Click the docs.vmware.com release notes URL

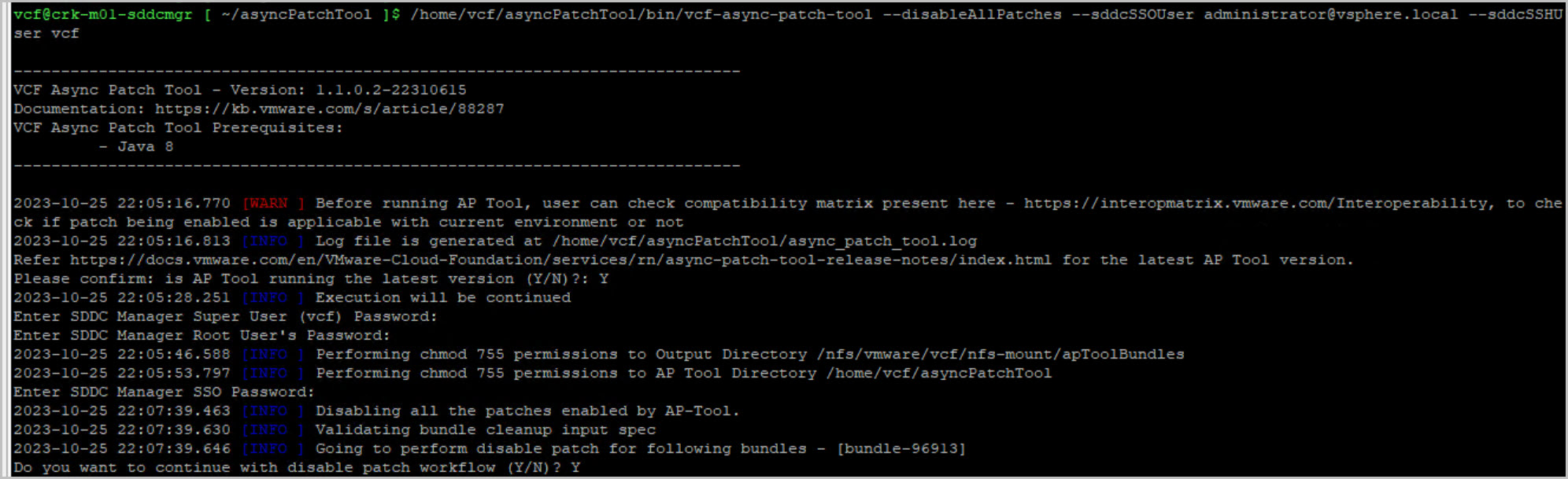pyautogui.click(x=560, y=260)
